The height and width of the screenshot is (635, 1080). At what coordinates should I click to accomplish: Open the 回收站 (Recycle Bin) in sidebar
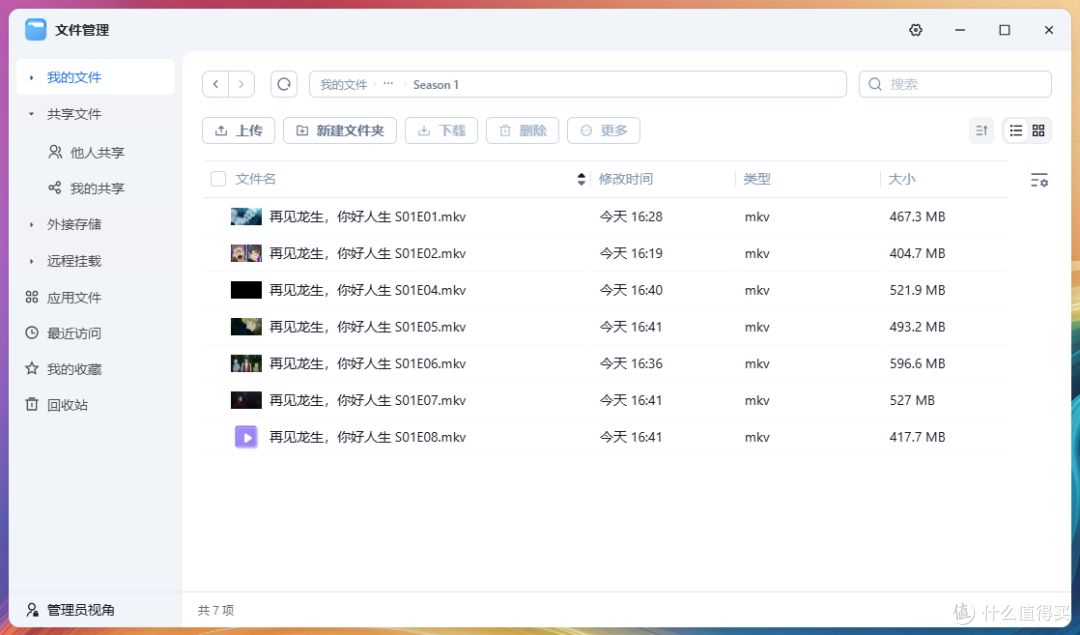tap(75, 404)
